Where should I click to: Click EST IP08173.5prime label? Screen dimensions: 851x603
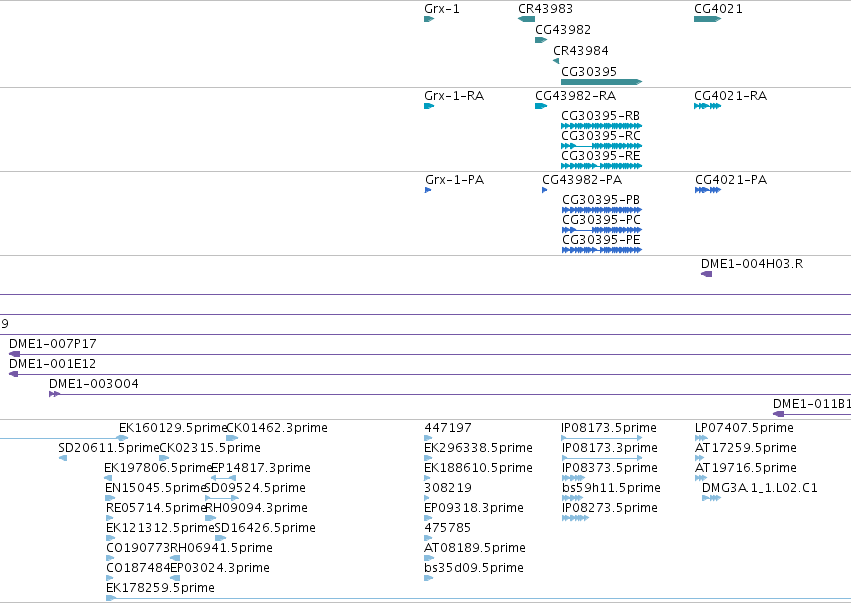[x=609, y=428]
